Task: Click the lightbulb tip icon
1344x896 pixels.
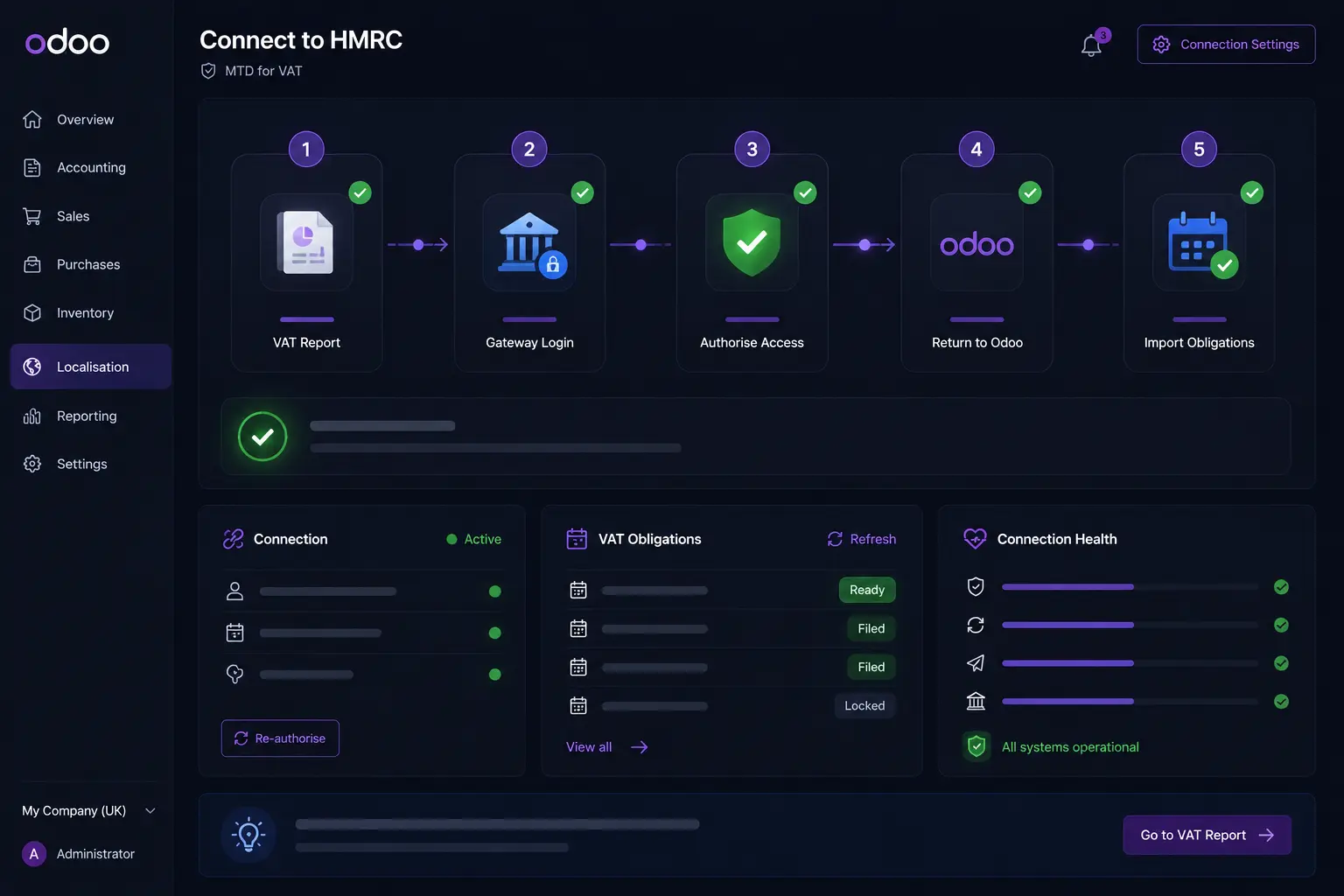Action: click(248, 835)
